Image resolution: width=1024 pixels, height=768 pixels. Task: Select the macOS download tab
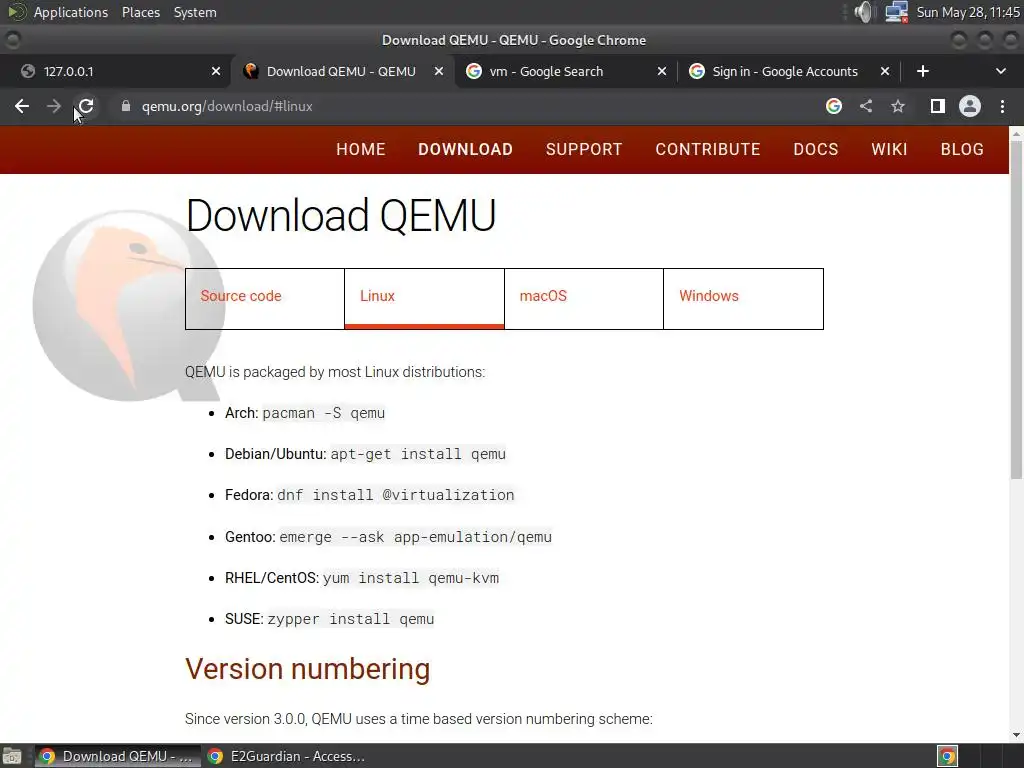(584, 298)
